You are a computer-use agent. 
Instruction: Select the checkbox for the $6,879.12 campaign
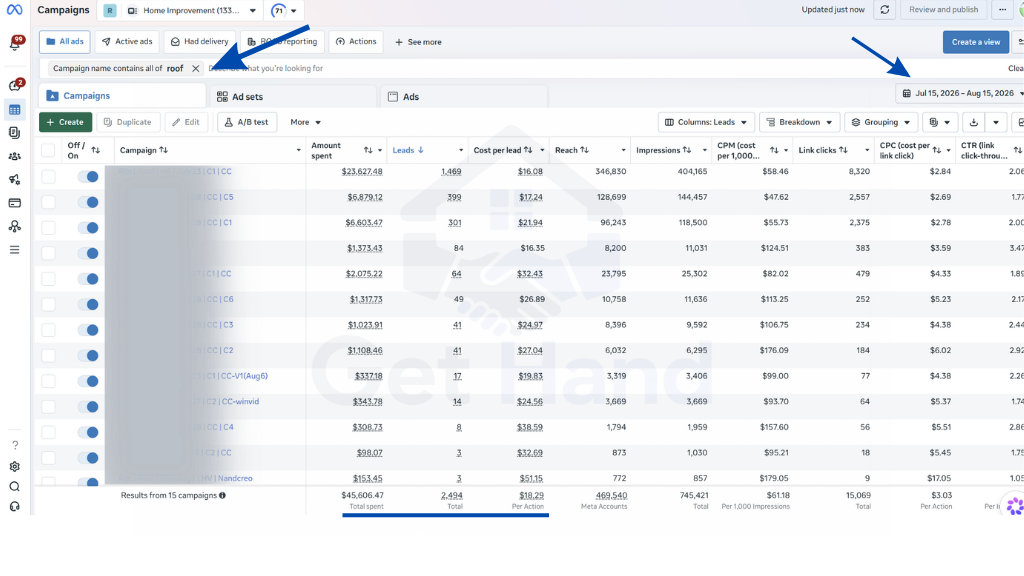48,202
